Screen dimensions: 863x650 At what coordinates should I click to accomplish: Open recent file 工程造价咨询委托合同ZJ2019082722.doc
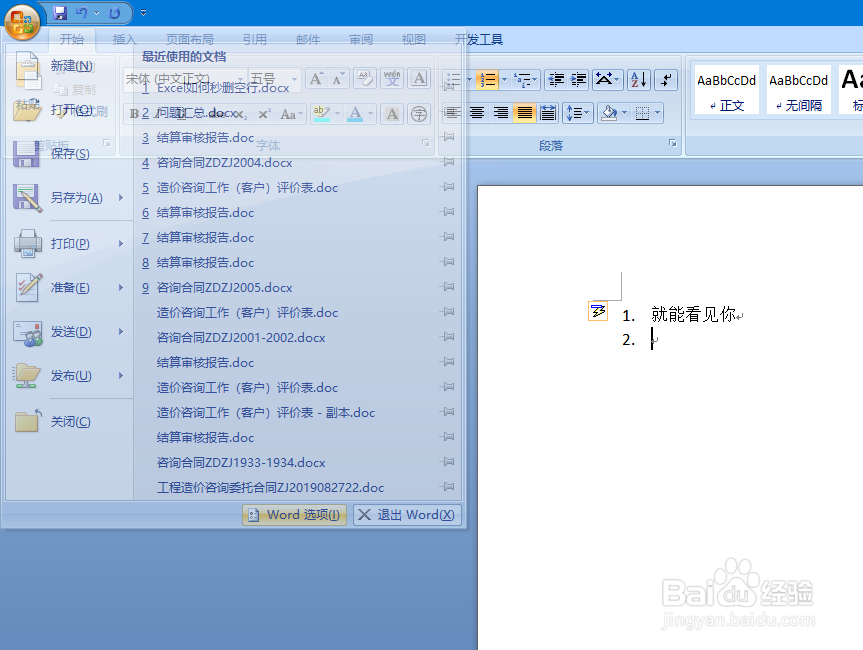point(270,488)
